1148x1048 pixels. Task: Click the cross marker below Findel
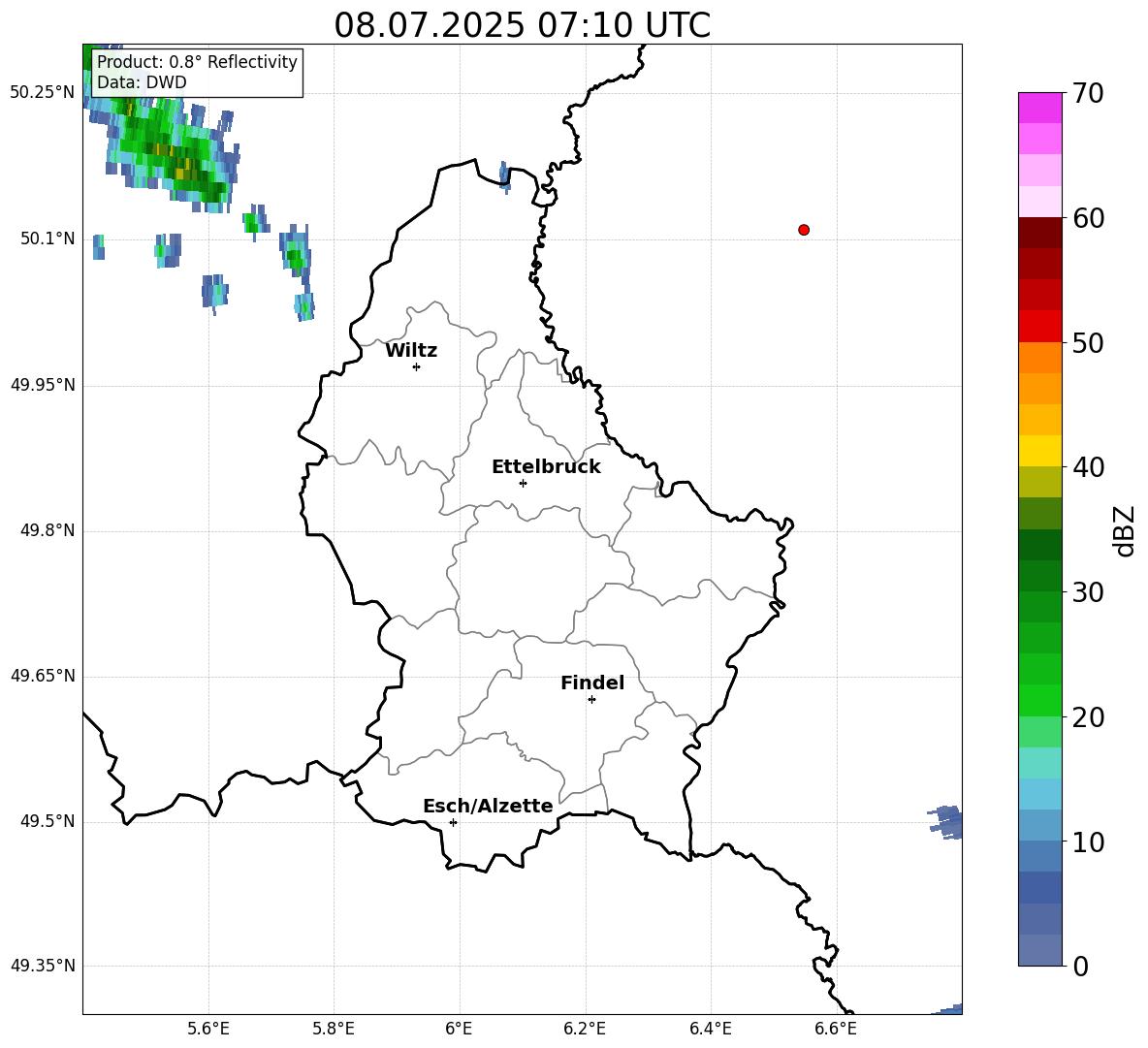591,700
